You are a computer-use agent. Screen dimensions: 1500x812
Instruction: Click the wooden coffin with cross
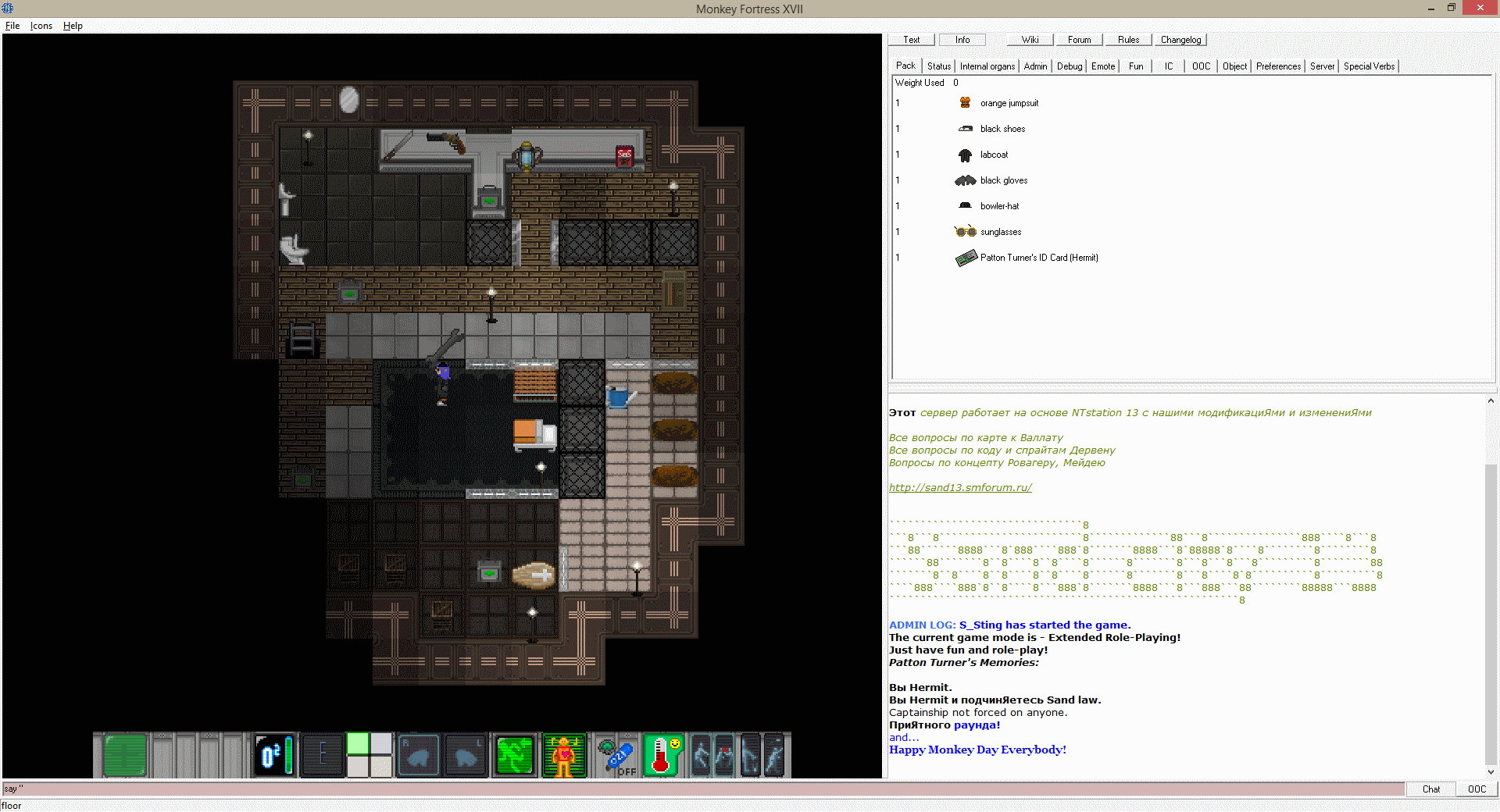coord(534,575)
